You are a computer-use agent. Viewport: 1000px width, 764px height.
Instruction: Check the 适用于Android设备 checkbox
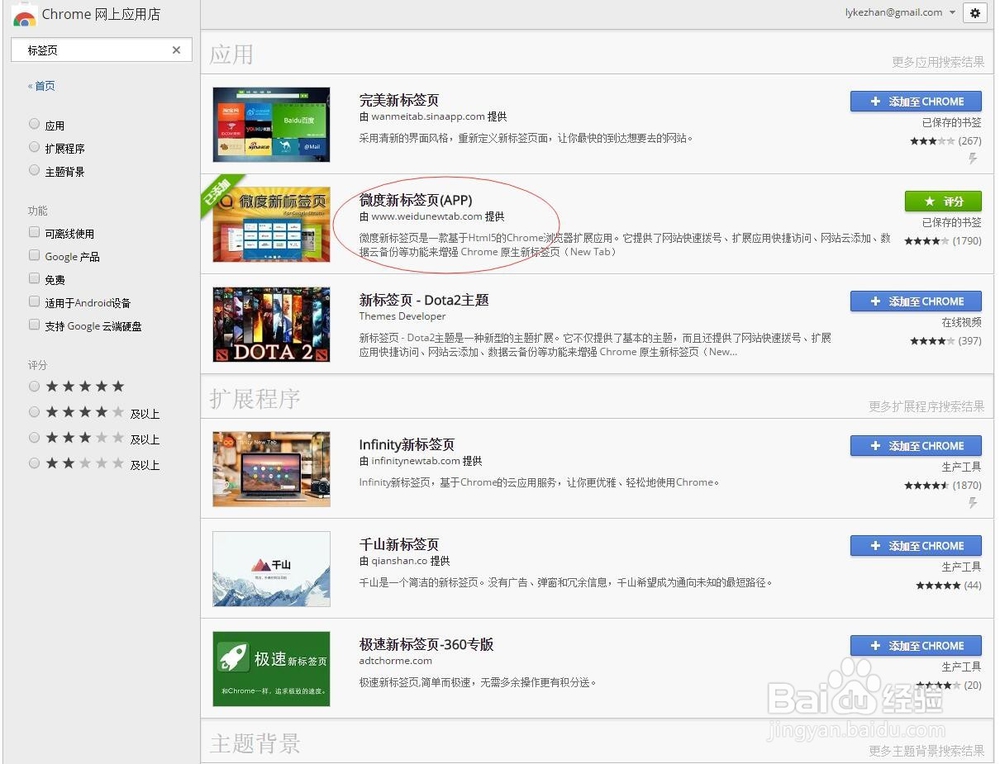[34, 302]
